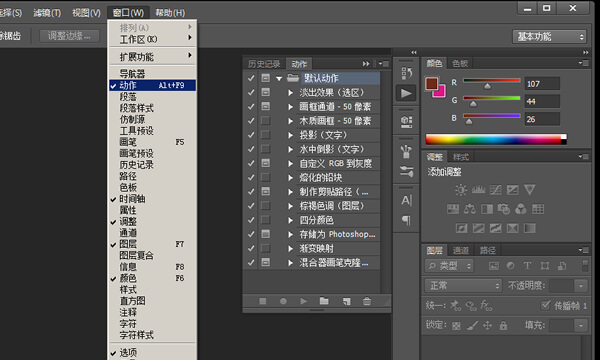
Task: Click the lock all padlock icon
Action: pos(503,326)
